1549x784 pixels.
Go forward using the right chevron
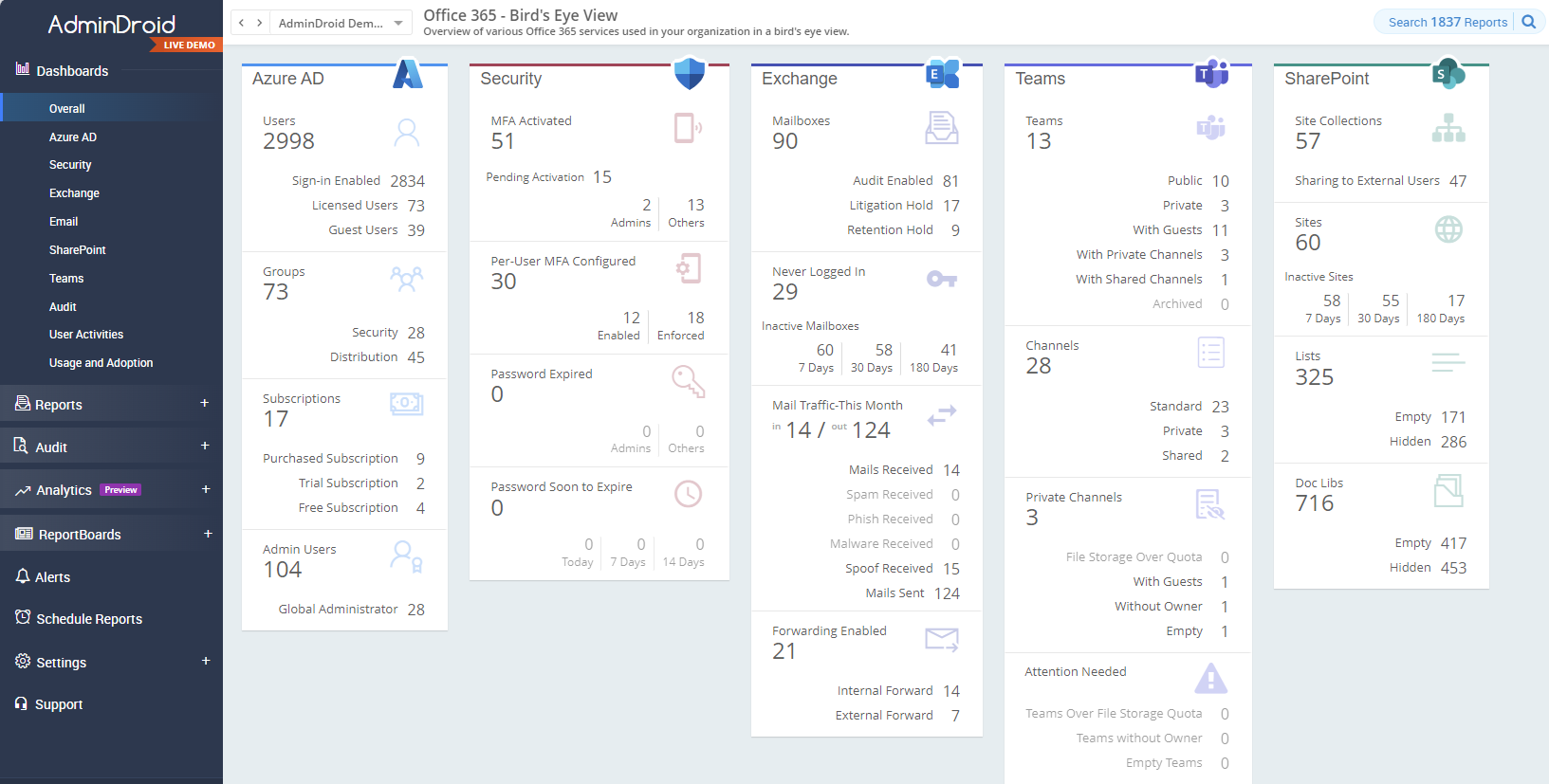260,23
